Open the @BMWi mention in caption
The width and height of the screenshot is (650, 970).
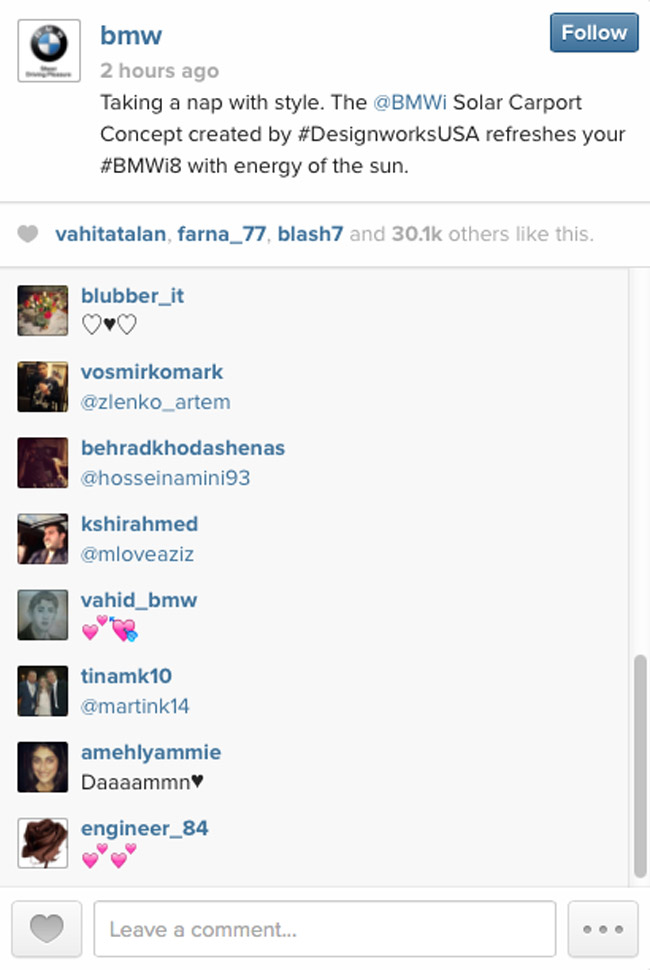coord(409,102)
